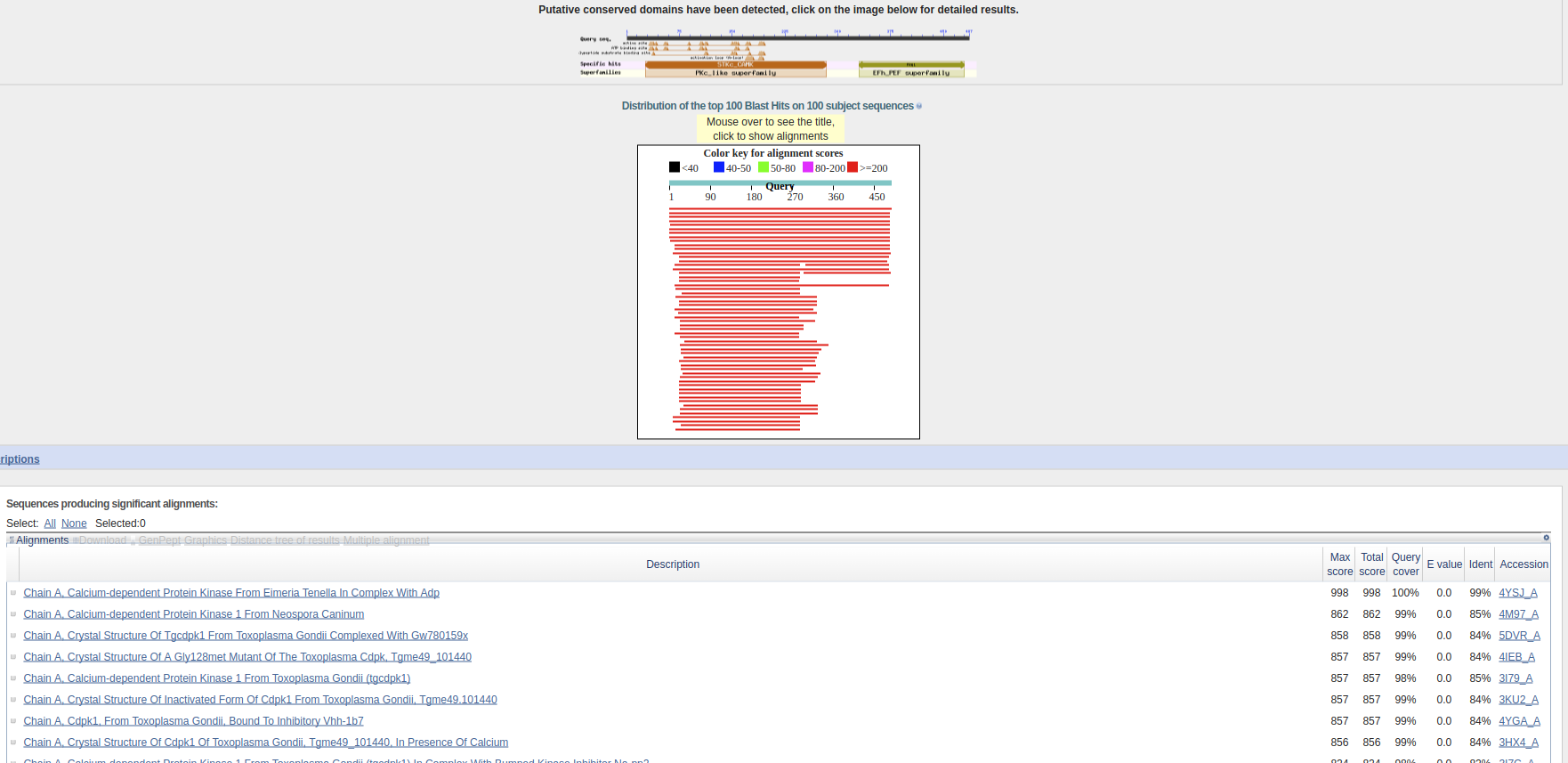Open the Descriptions section tab

(x=20, y=459)
